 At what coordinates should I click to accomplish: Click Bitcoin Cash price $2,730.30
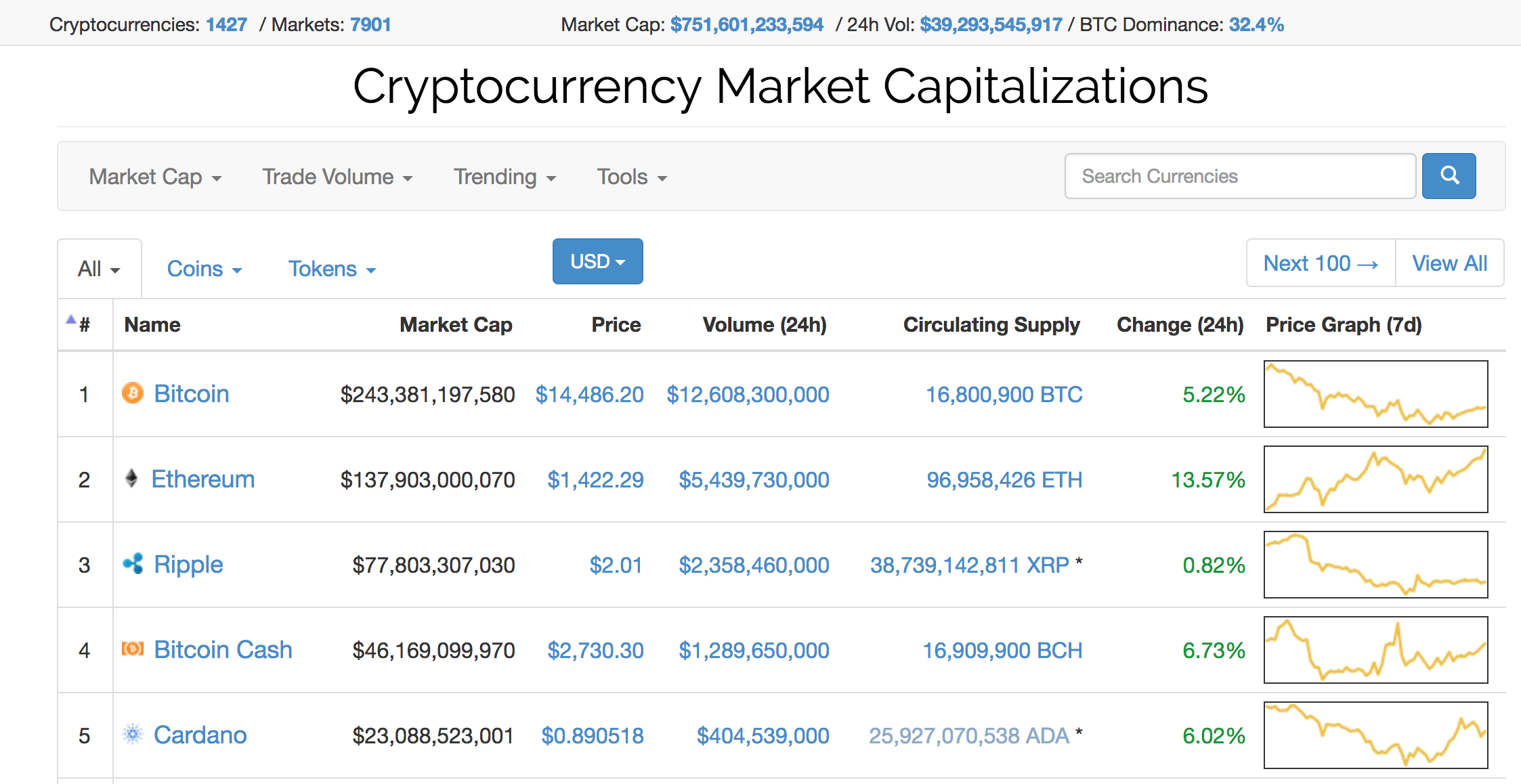pos(595,650)
